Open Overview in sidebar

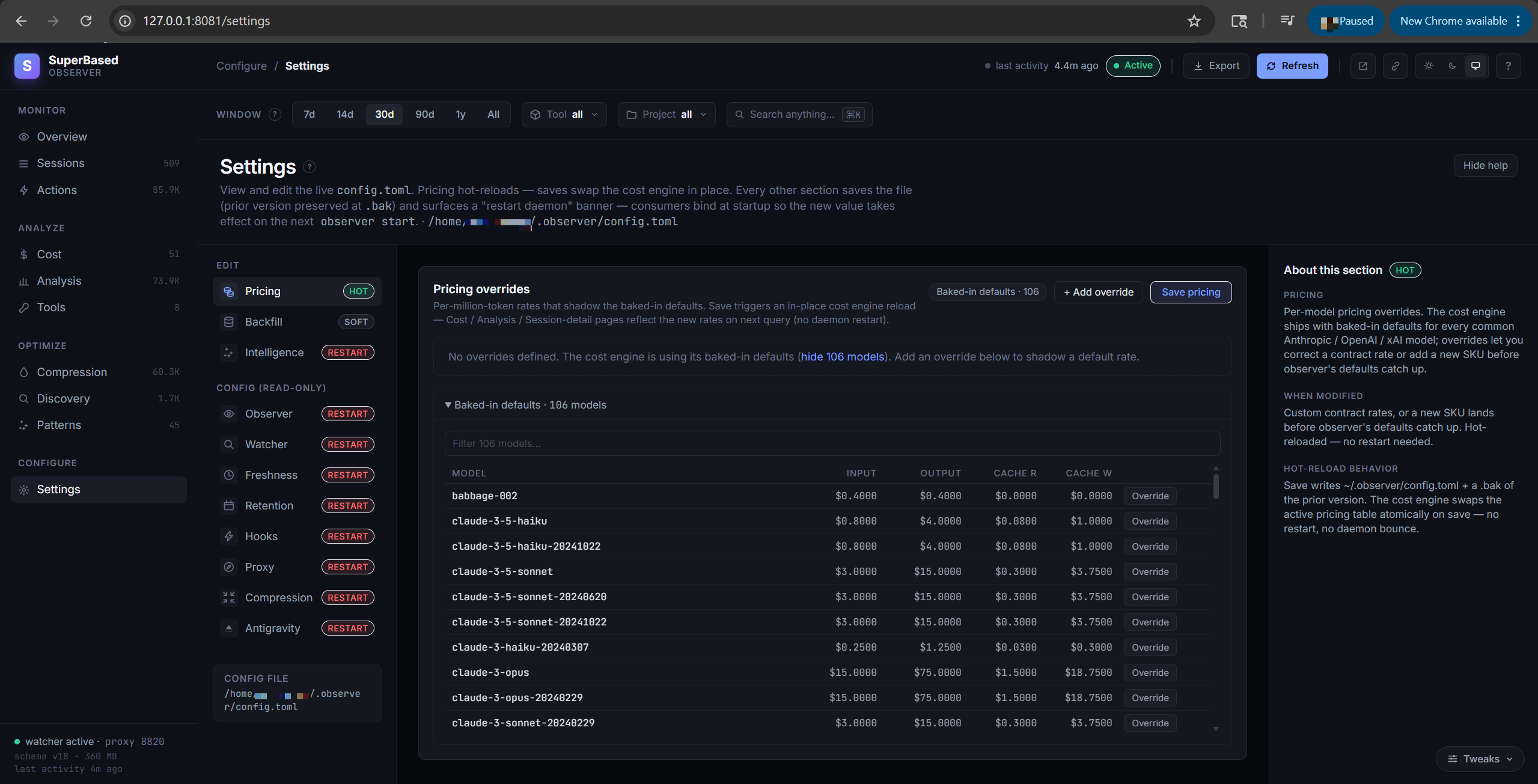pos(99,137)
